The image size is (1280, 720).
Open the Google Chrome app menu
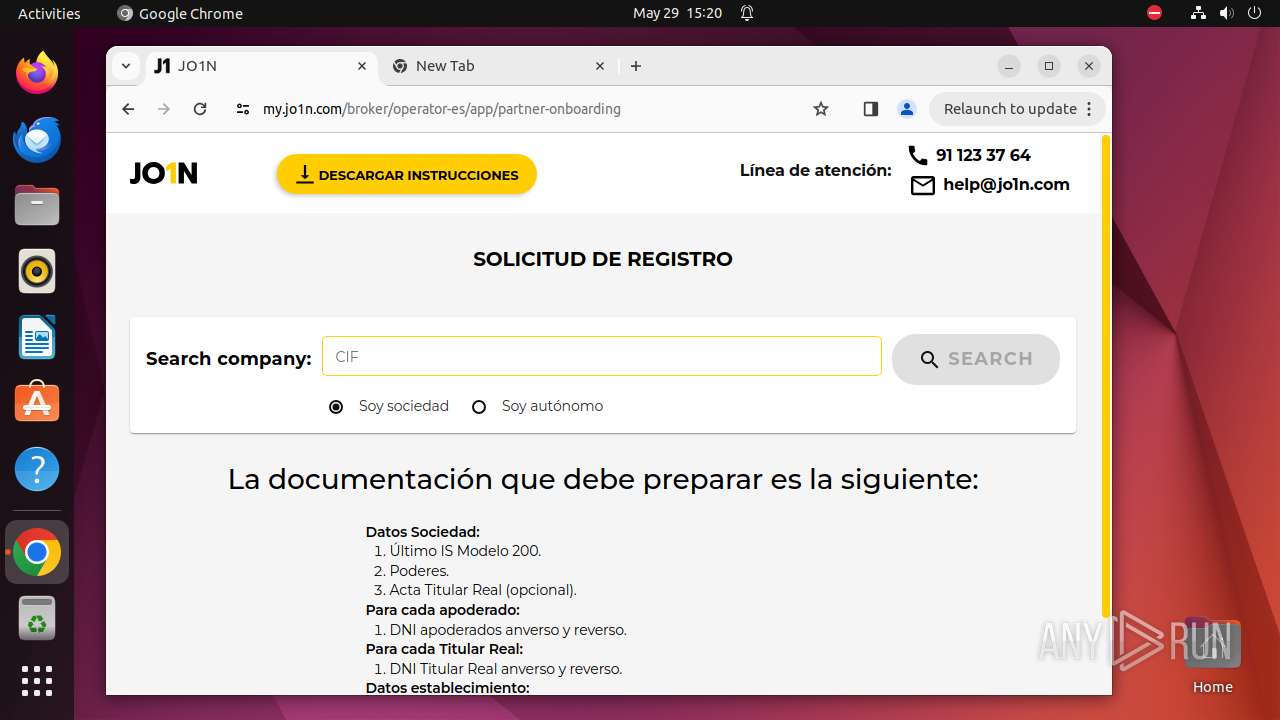181,13
